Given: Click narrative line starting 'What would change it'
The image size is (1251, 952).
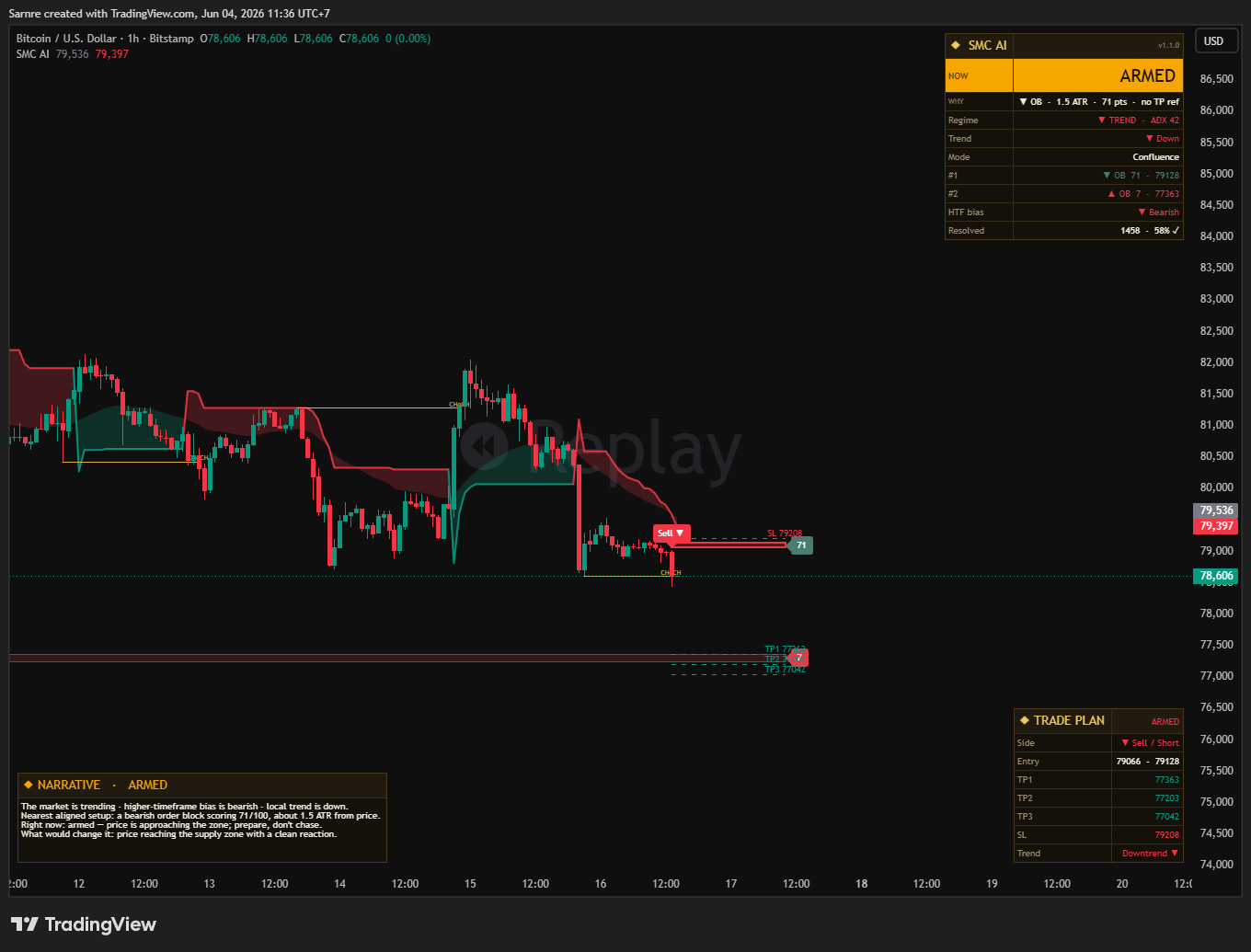Looking at the screenshot, I should coord(178,834).
